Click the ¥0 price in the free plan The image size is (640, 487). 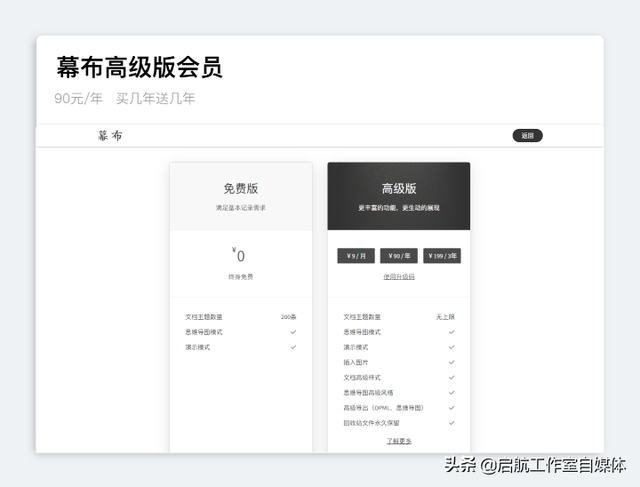click(239, 256)
